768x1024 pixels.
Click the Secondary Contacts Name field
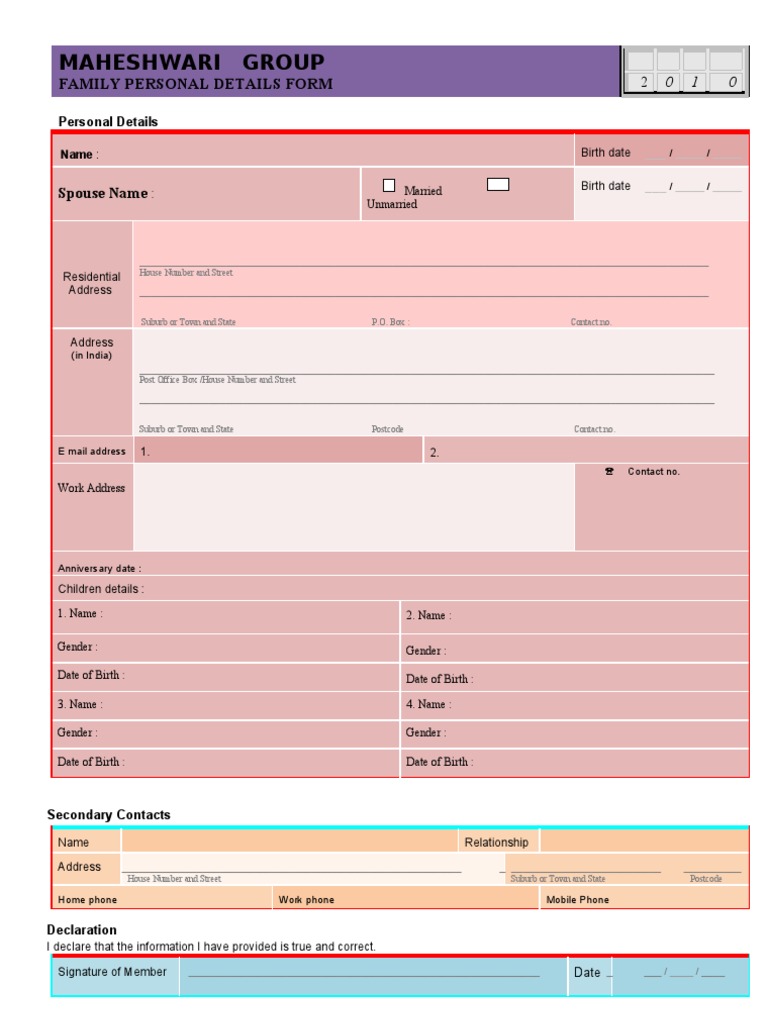click(x=289, y=841)
